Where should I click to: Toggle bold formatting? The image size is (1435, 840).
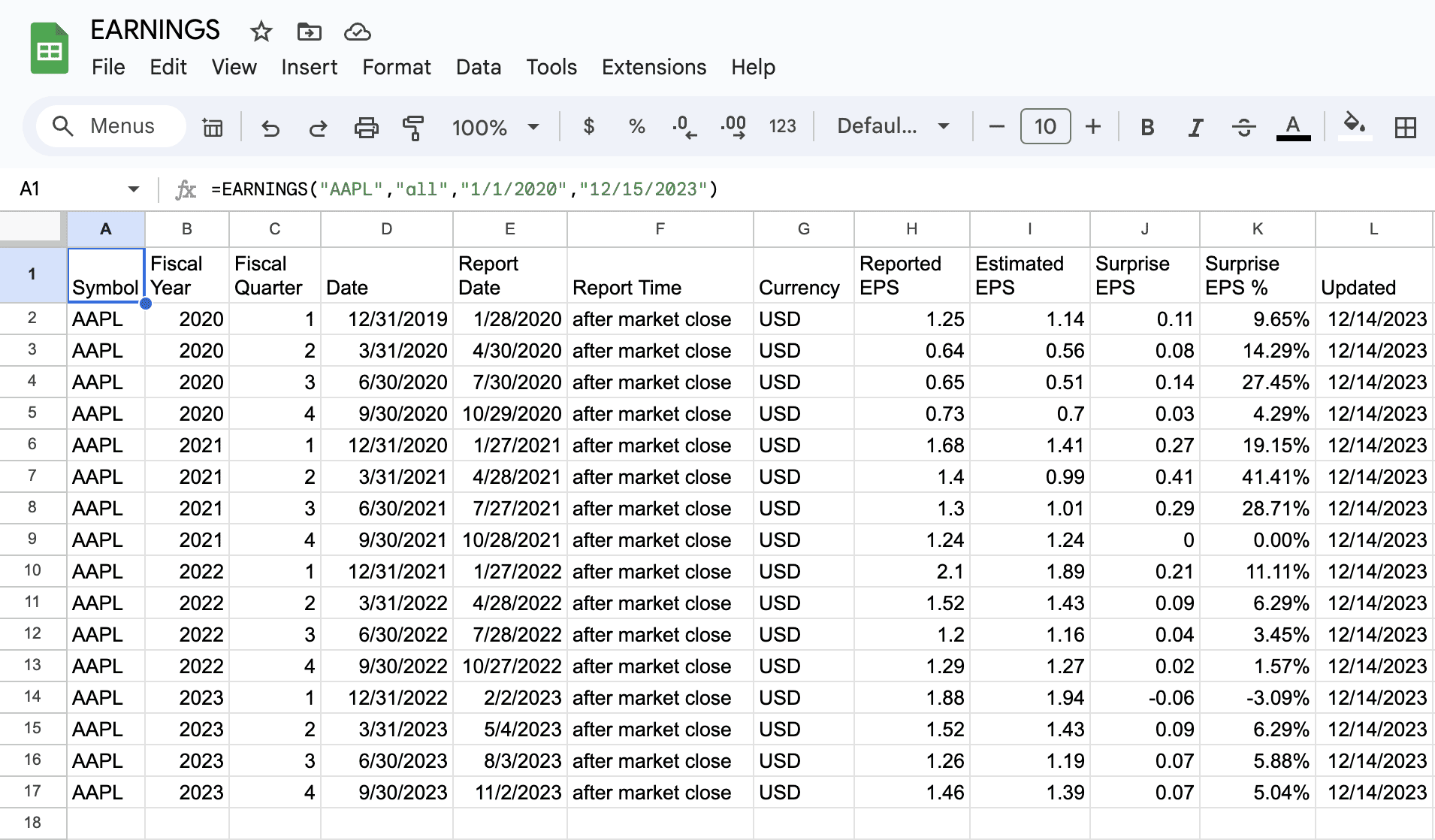[1147, 126]
